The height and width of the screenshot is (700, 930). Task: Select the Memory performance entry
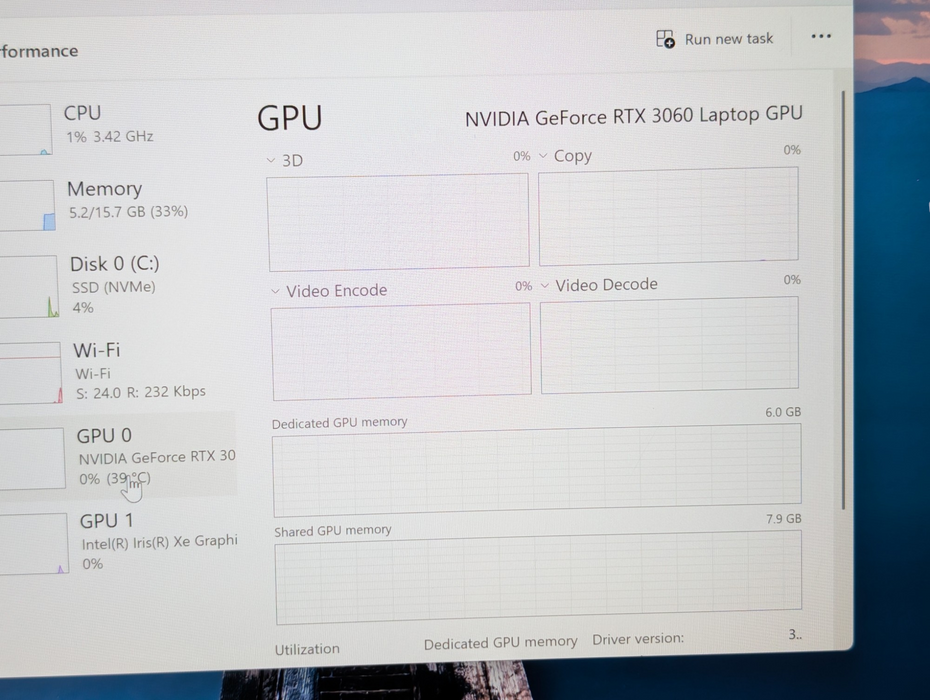[x=117, y=203]
